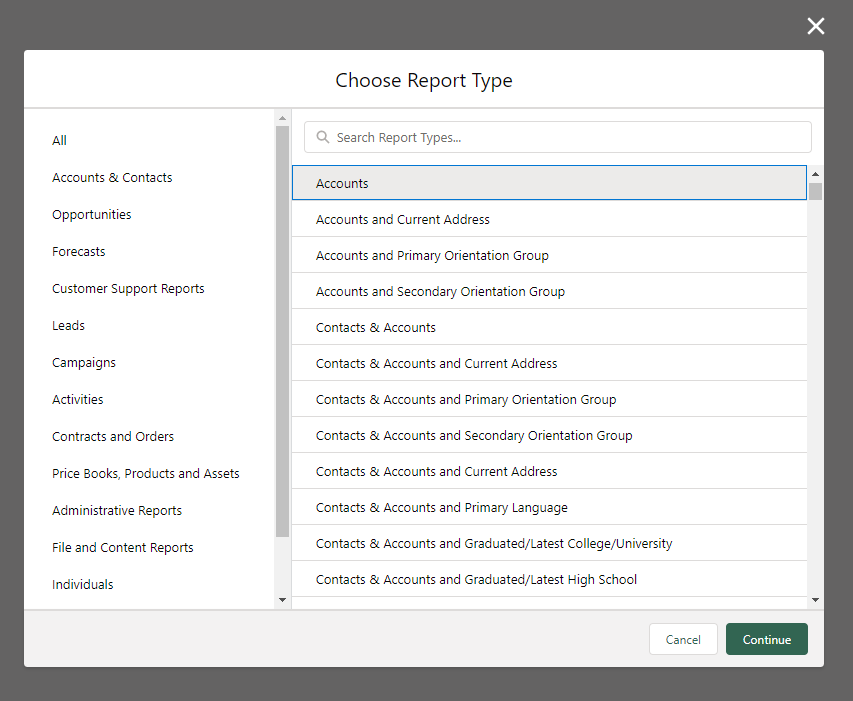Select Administrative Reports category
853x701 pixels.
[117, 511]
